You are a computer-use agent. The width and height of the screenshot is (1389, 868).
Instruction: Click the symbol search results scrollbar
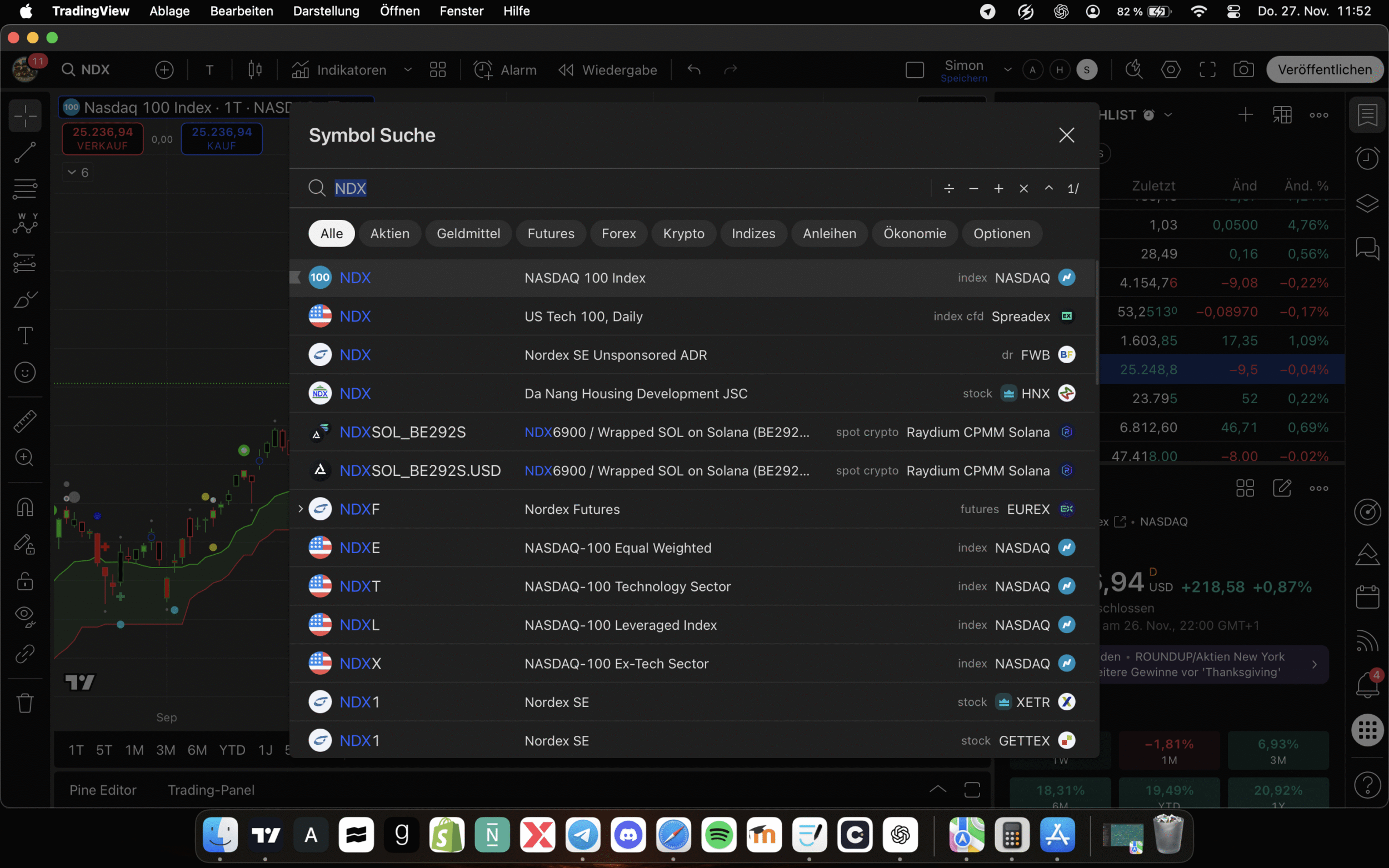[1097, 323]
